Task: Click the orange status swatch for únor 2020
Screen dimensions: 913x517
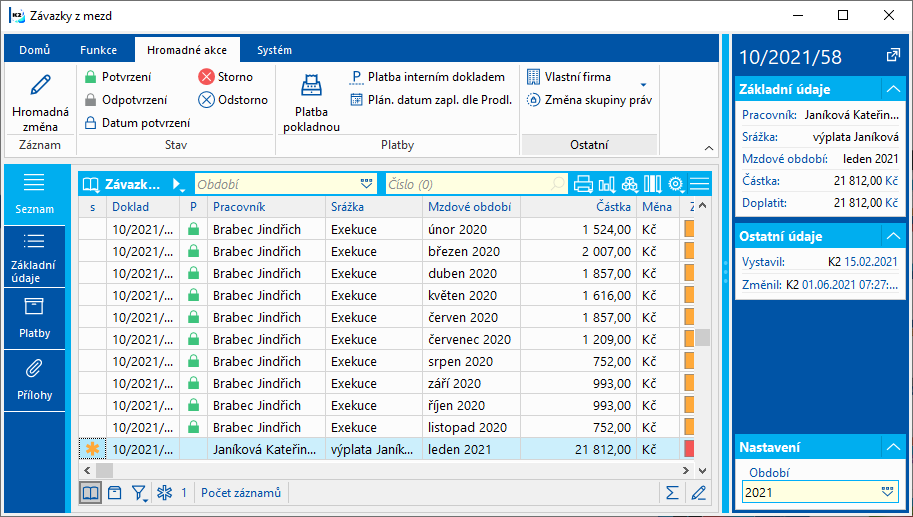Action: coord(689,229)
